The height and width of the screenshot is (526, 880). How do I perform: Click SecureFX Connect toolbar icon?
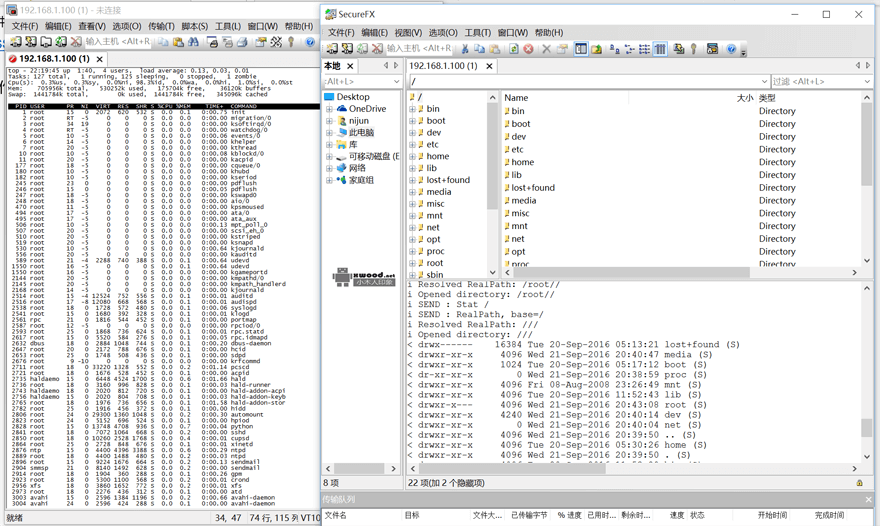332,49
